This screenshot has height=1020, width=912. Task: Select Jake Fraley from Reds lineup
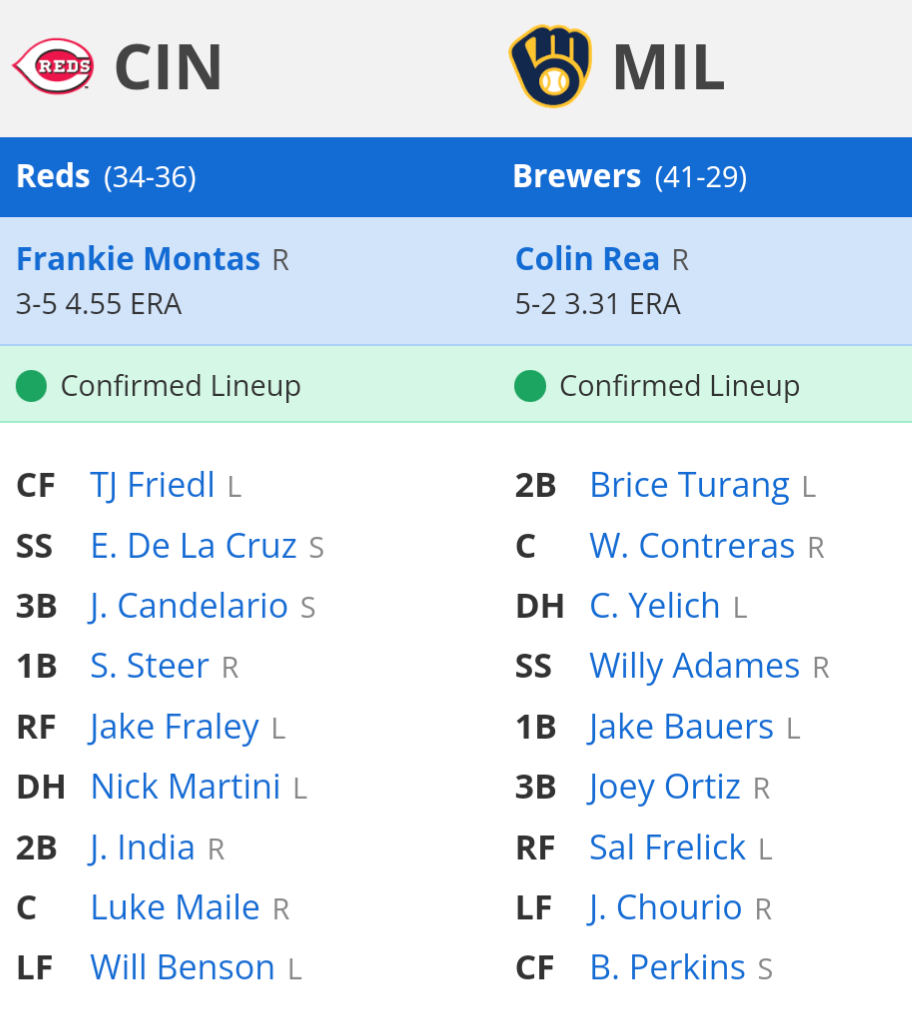click(174, 727)
